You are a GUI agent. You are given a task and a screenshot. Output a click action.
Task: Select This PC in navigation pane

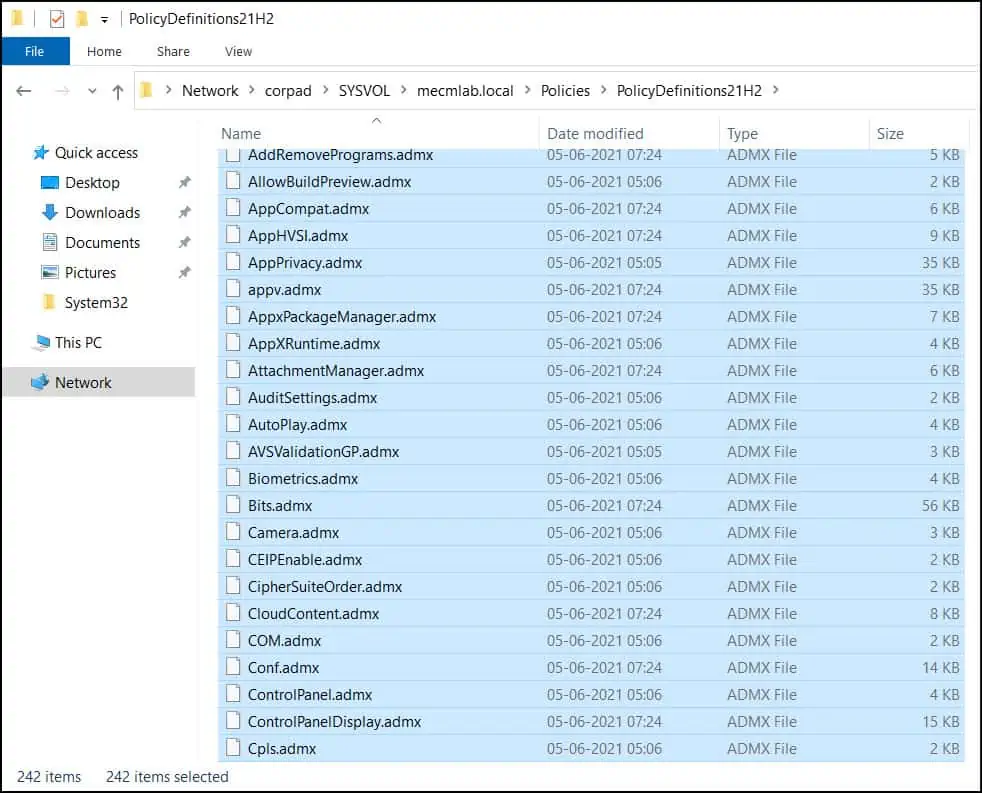pos(78,343)
